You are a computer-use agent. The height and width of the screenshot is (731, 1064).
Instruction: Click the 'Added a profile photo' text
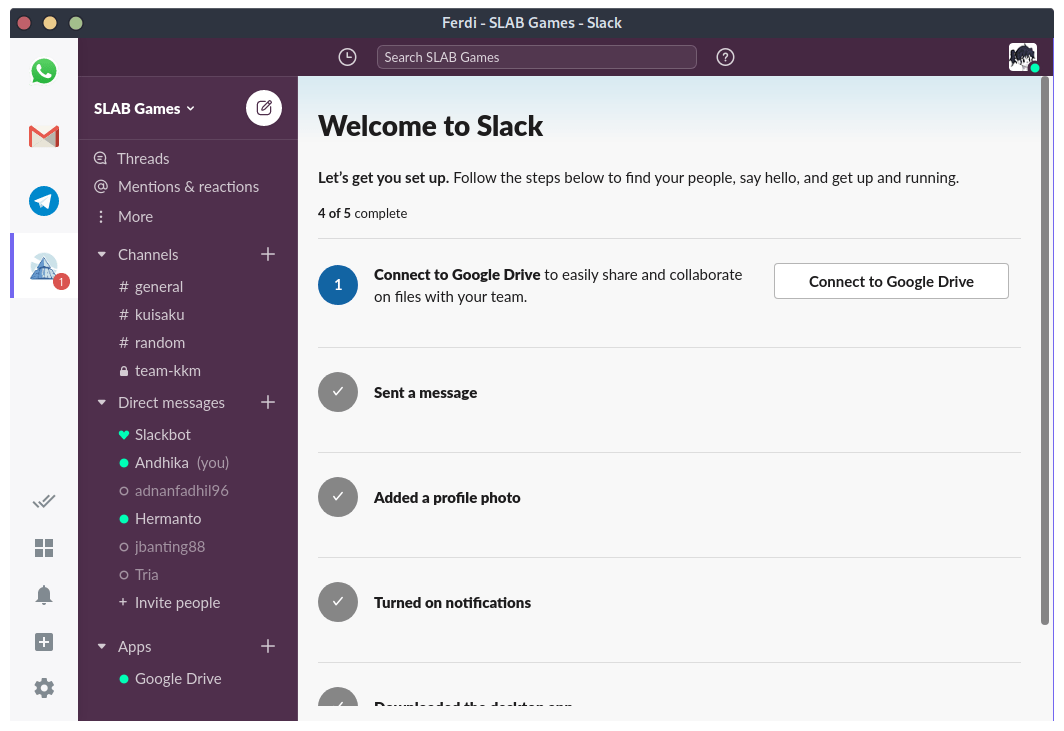(447, 498)
